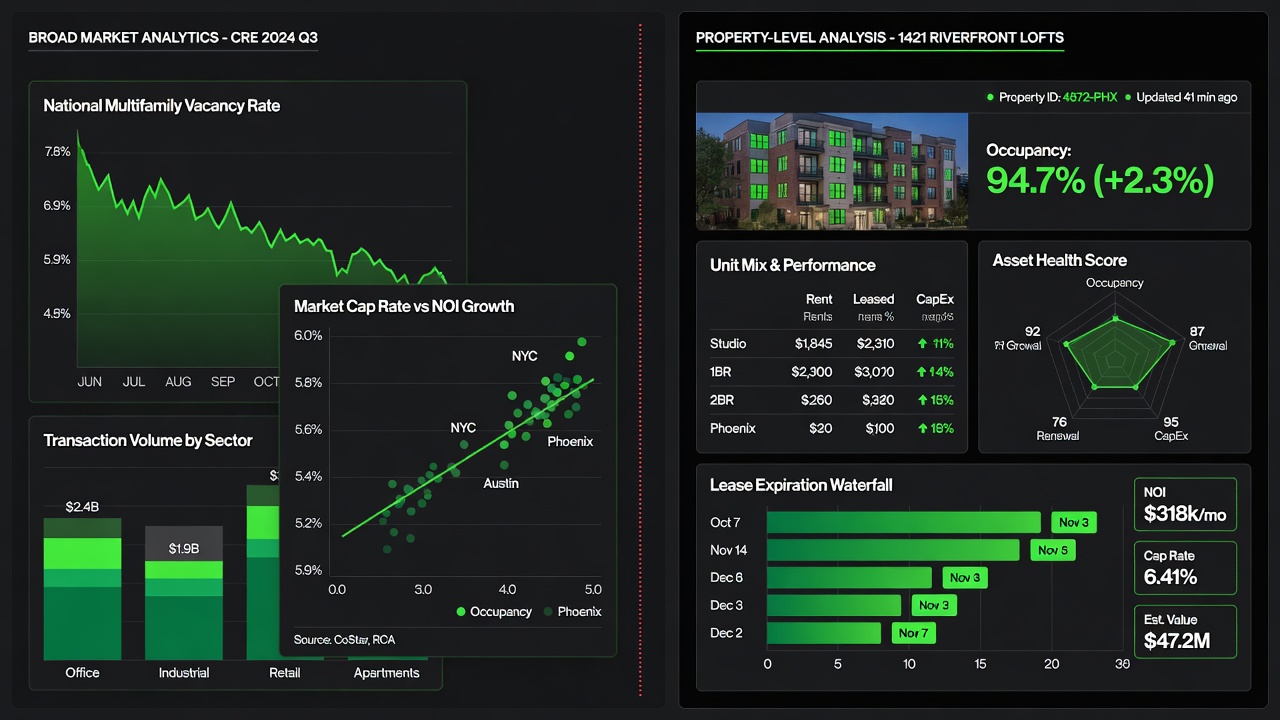Toggle the Phoenix legend item in scatter chart
The image size is (1280, 720).
(x=572, y=611)
